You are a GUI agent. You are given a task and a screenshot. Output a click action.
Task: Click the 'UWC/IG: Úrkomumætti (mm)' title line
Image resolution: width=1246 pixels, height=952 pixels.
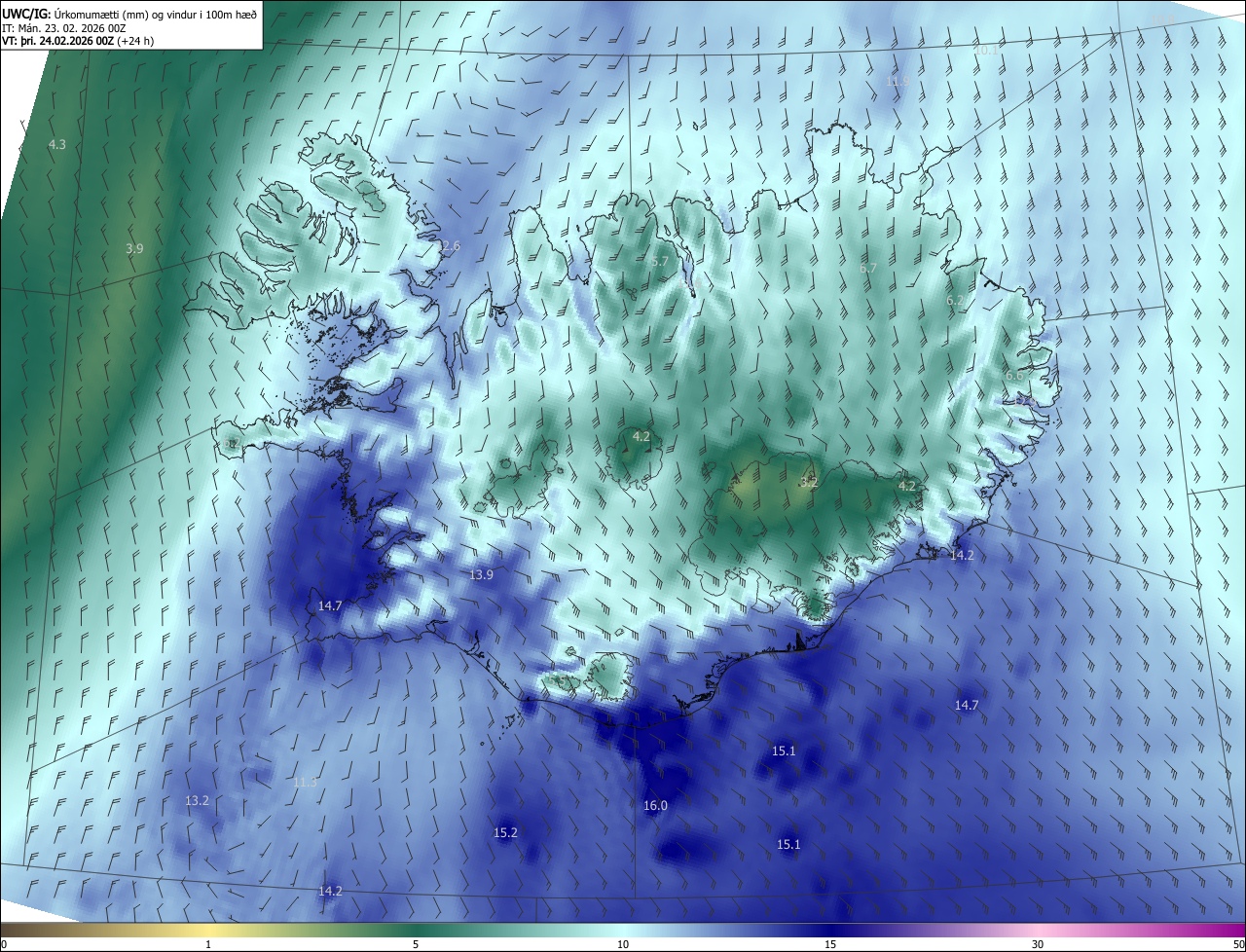(129, 13)
